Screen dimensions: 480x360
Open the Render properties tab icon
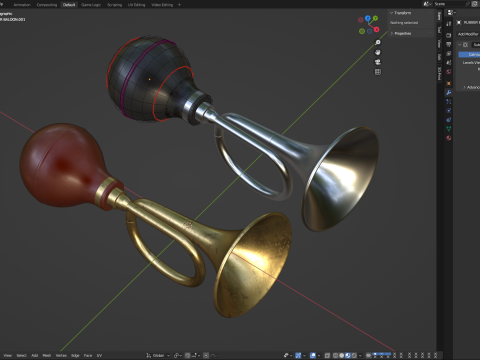[x=449, y=35]
